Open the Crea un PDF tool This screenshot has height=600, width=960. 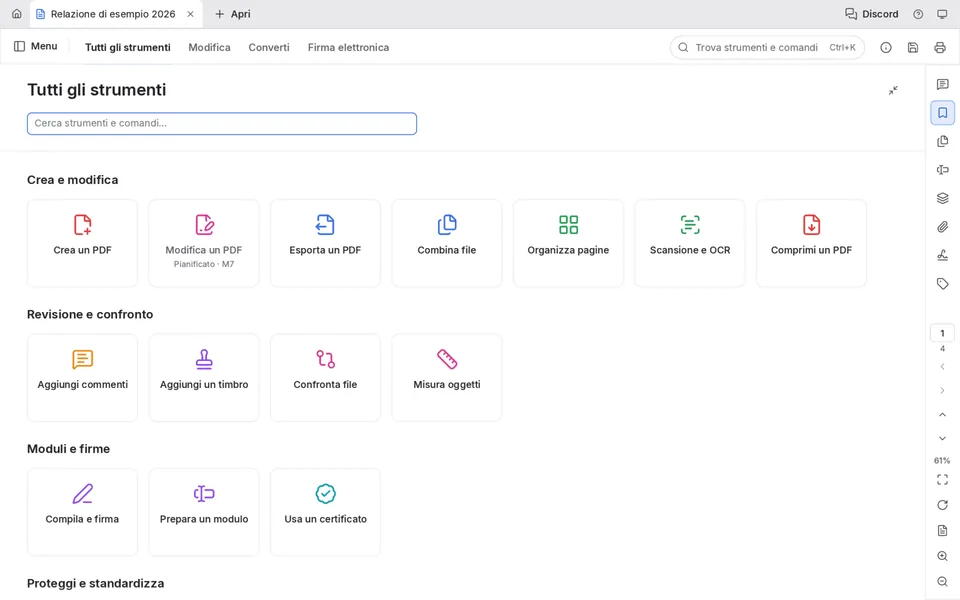pyautogui.click(x=83, y=243)
